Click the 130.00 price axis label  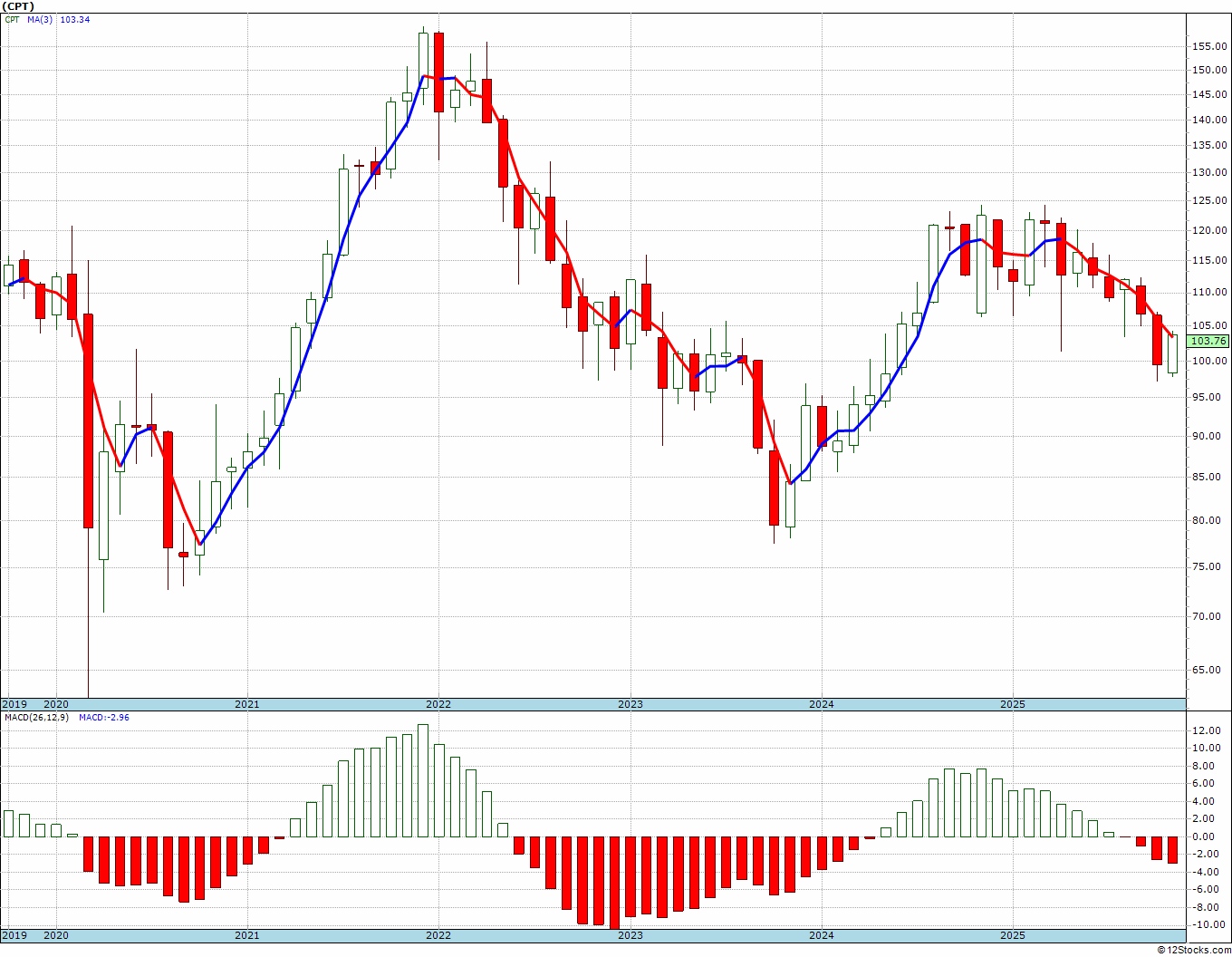[1210, 173]
